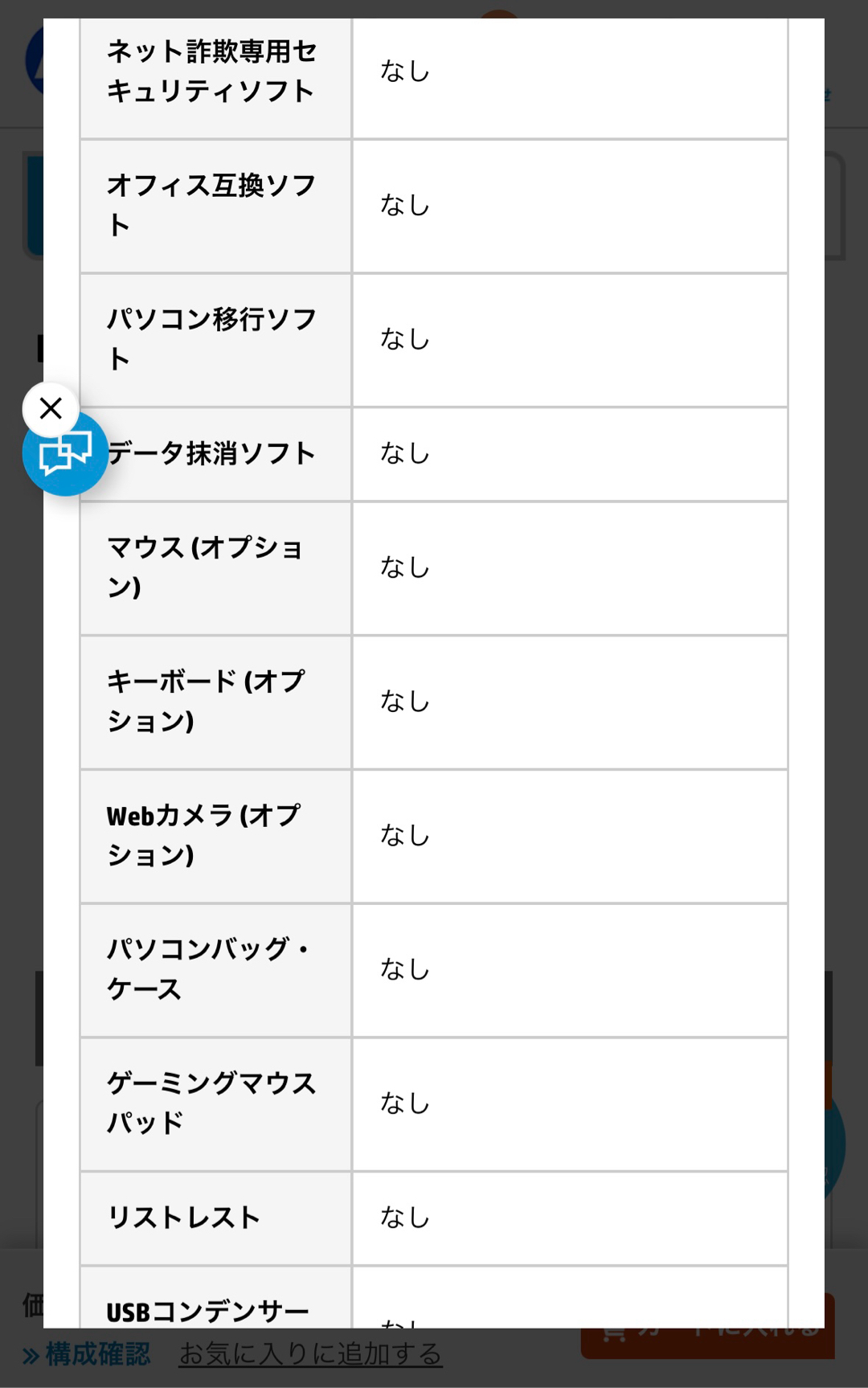Click the なし value for Webカメラ
The width and height of the screenshot is (868, 1388).
pos(405,835)
